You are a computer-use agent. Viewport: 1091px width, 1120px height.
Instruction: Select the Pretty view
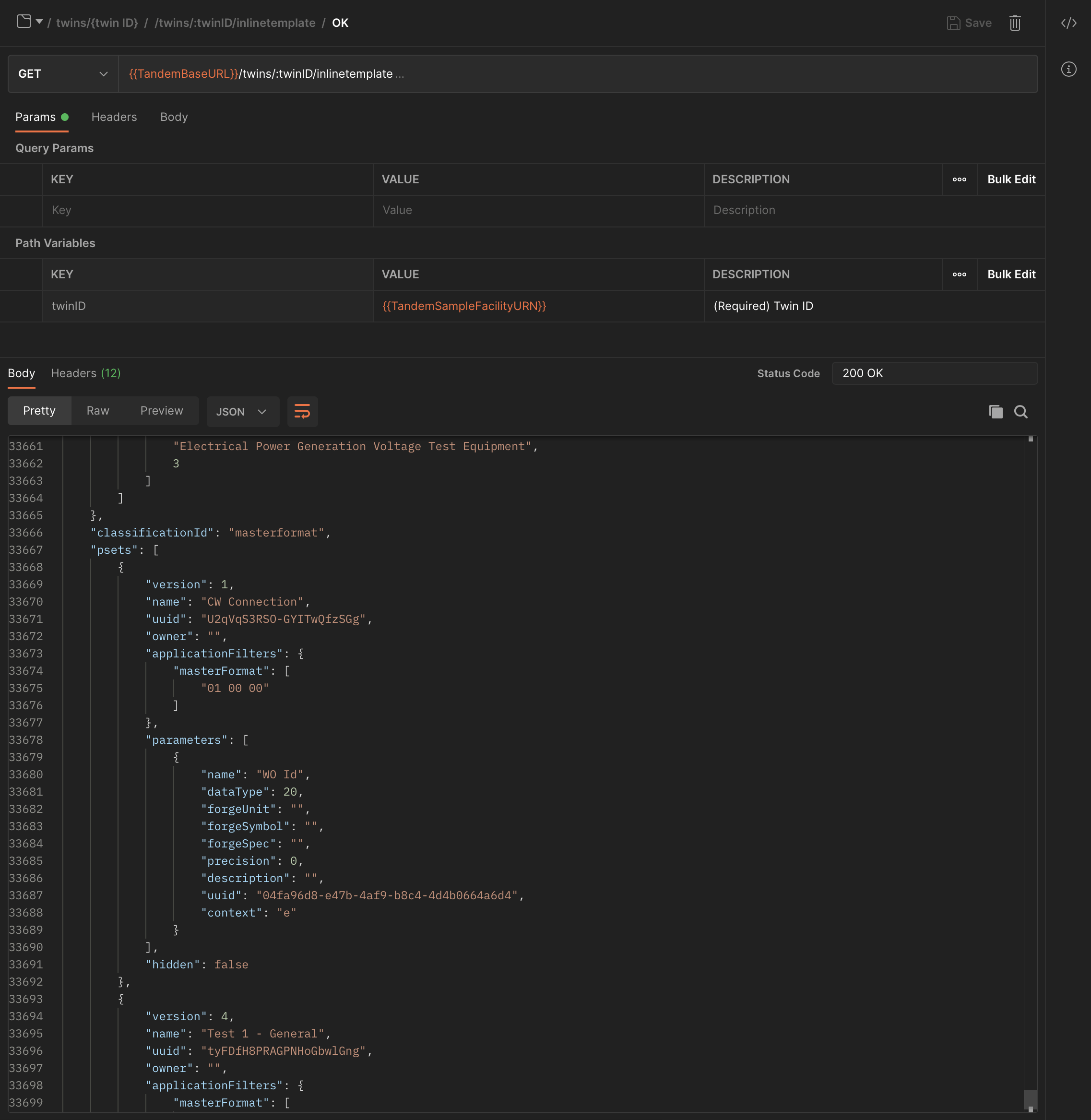[x=39, y=411]
